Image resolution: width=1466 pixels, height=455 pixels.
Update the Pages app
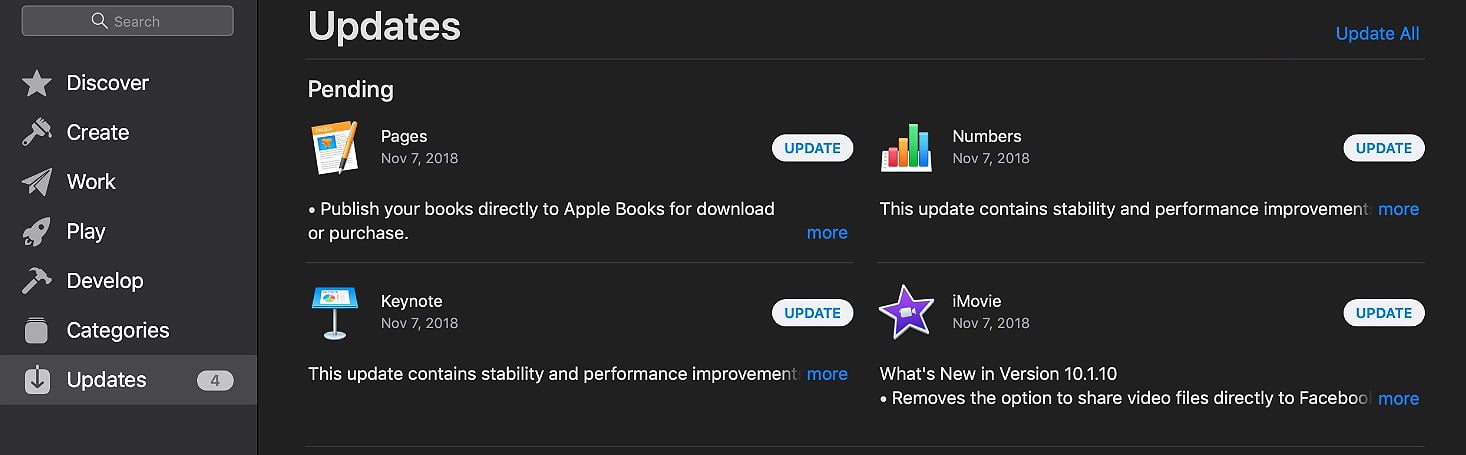812,148
